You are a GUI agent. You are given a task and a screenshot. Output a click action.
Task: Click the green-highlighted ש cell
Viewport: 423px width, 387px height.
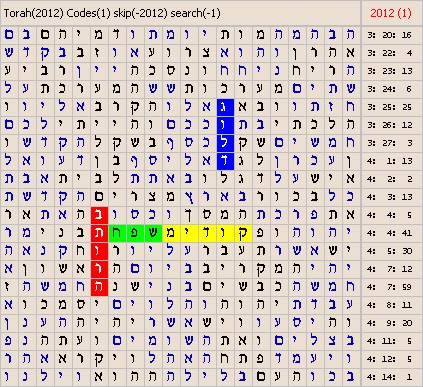click(153, 233)
